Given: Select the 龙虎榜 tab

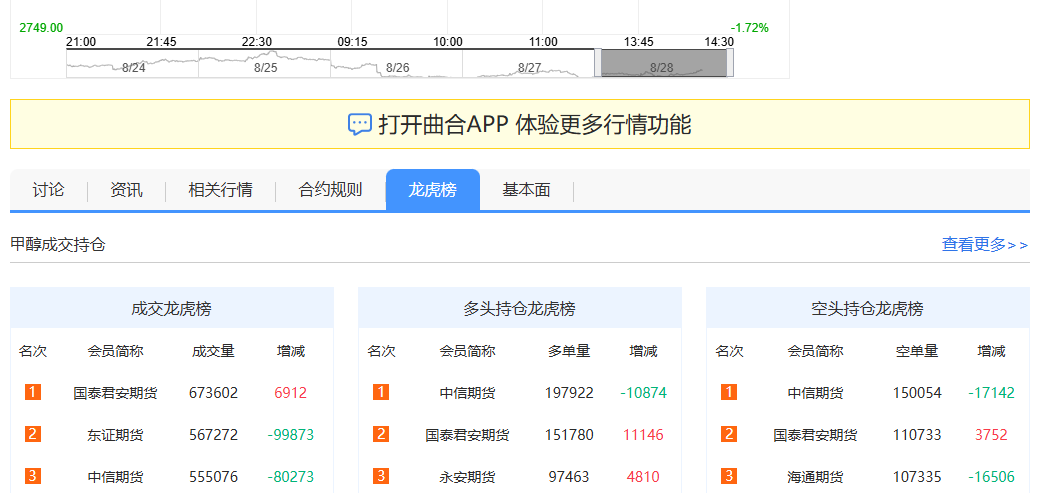Looking at the screenshot, I should pos(433,190).
